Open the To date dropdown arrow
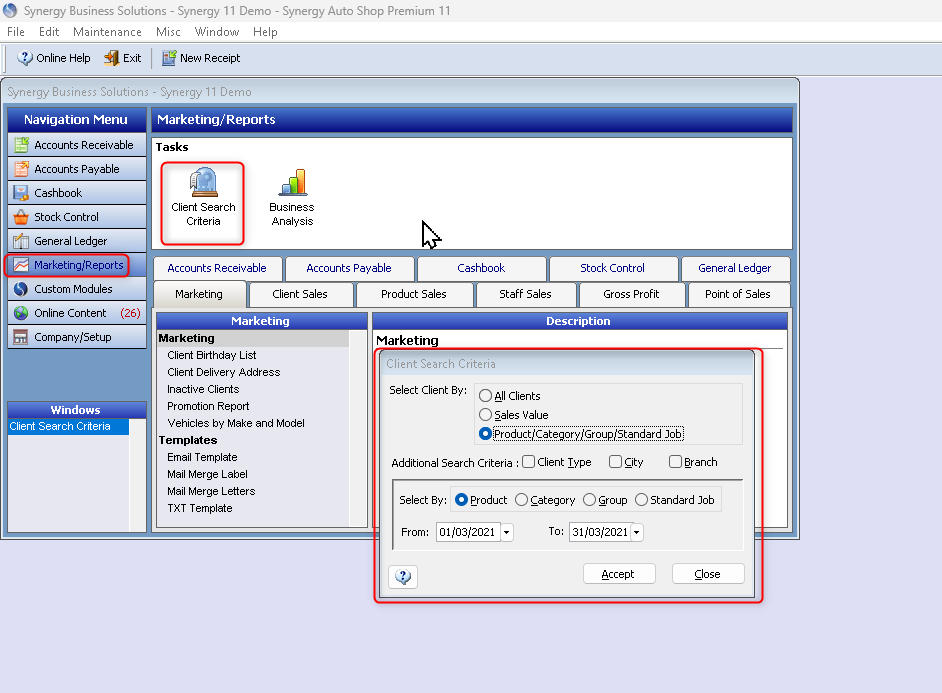The height and width of the screenshot is (693, 942). pyautogui.click(x=637, y=532)
